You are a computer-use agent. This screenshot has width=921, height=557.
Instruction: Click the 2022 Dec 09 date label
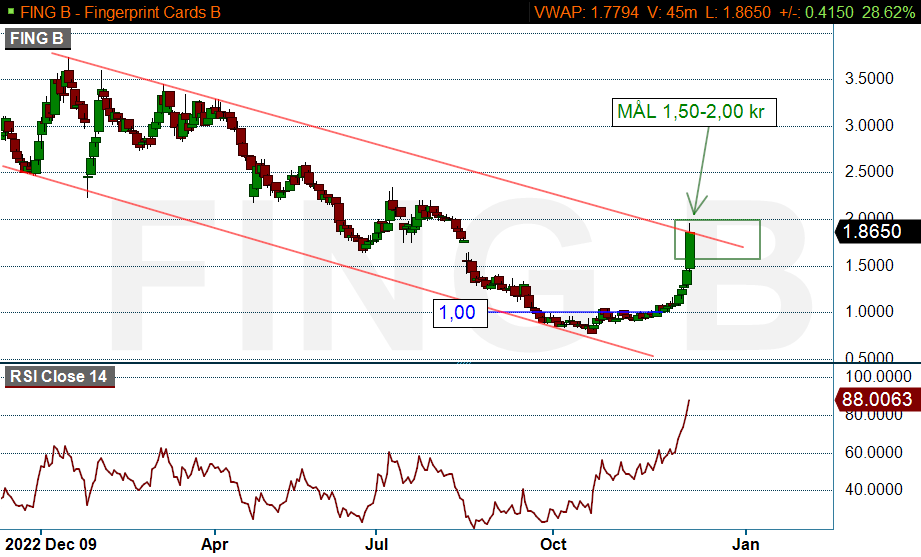51,544
